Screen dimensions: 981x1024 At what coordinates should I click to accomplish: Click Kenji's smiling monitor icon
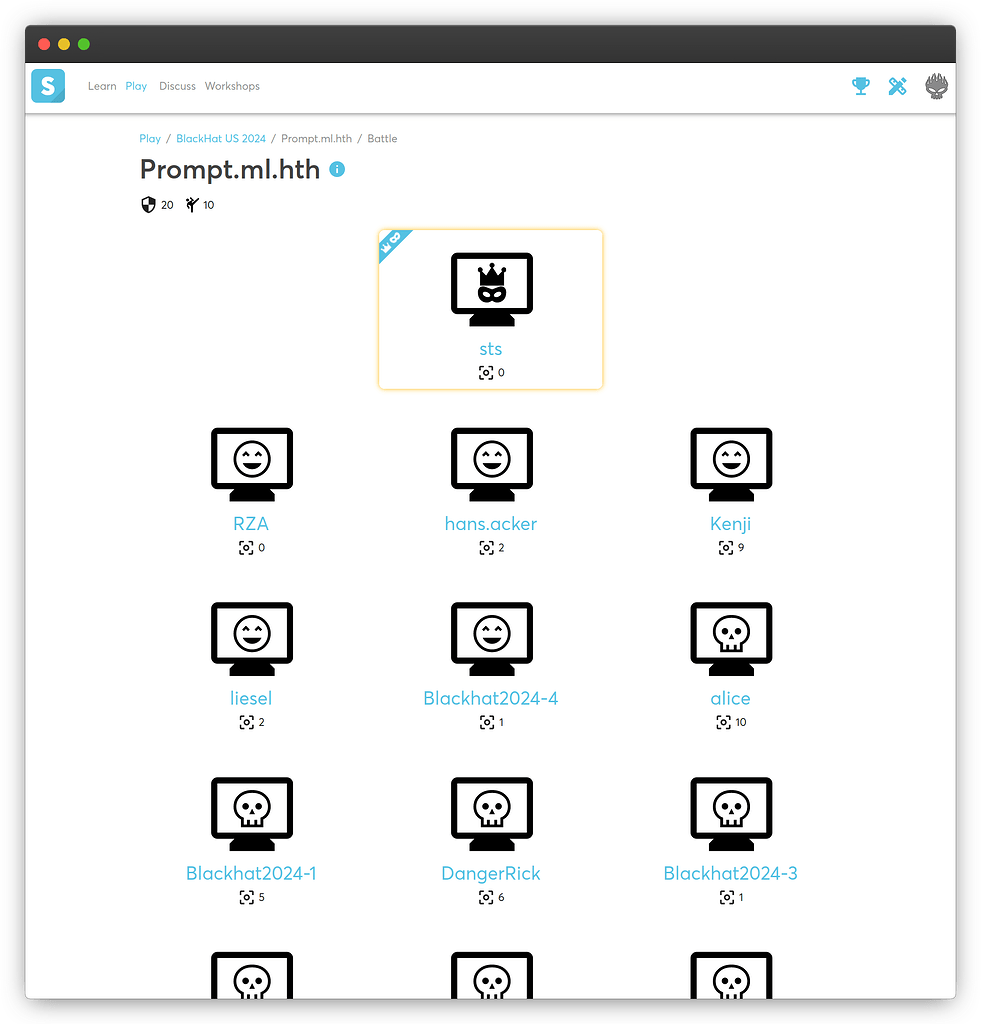point(731,464)
